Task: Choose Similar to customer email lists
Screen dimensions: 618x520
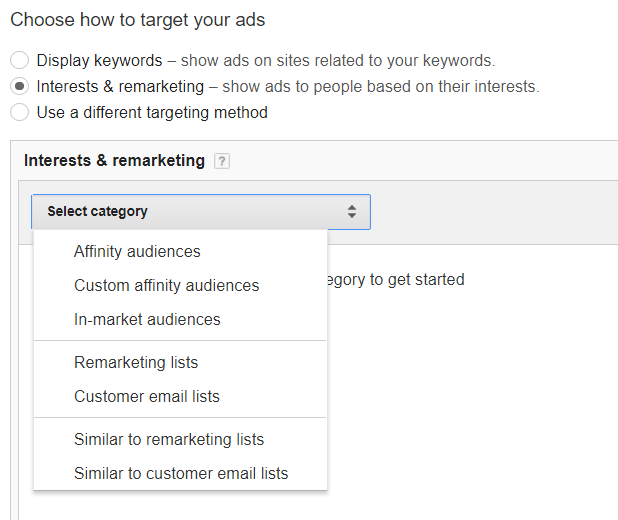Action: (x=181, y=473)
